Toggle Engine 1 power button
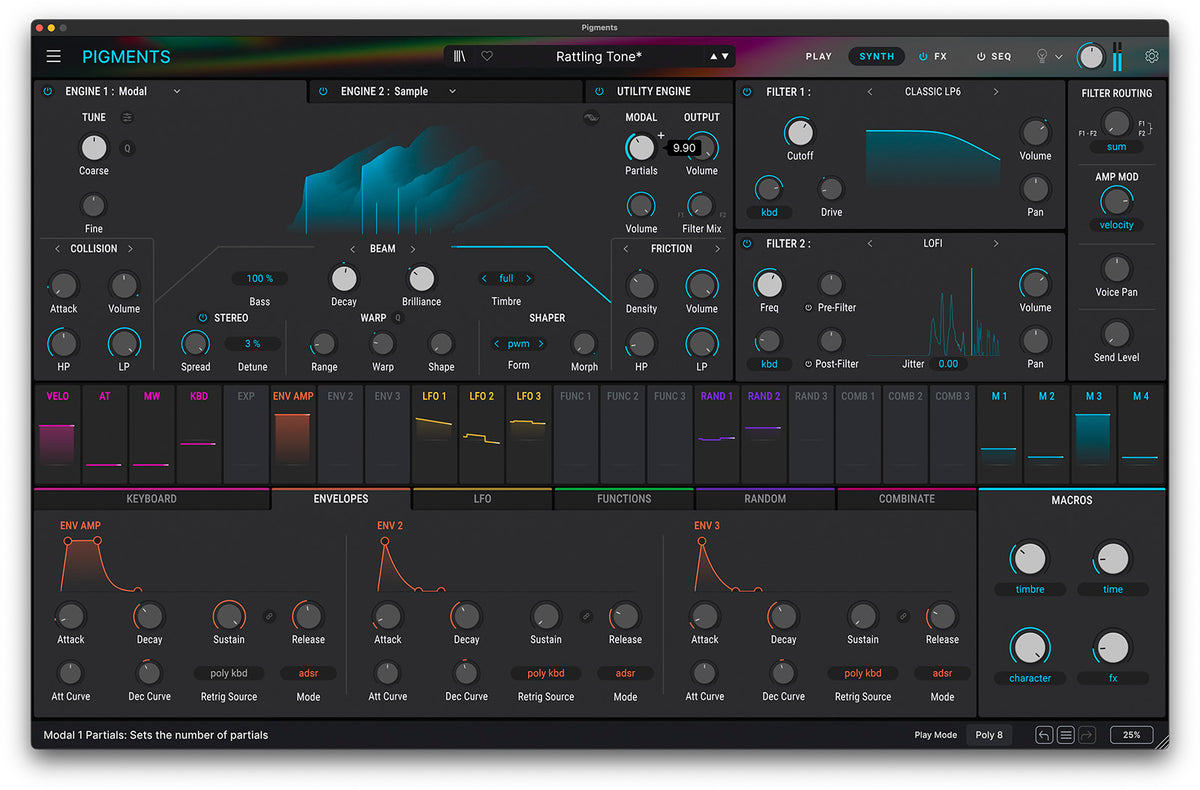 pos(47,91)
